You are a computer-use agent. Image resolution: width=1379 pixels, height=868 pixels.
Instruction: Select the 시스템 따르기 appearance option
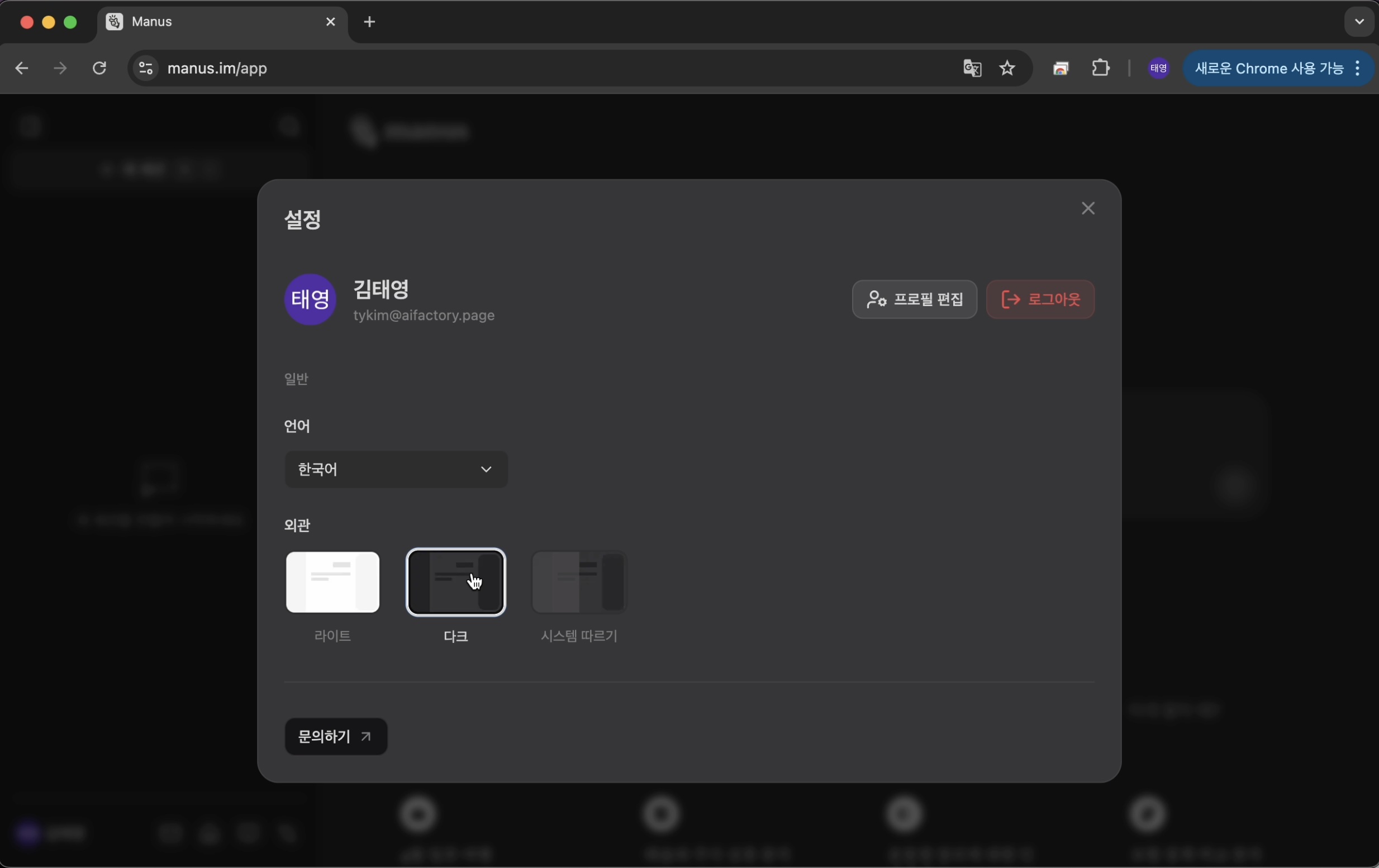pyautogui.click(x=579, y=581)
